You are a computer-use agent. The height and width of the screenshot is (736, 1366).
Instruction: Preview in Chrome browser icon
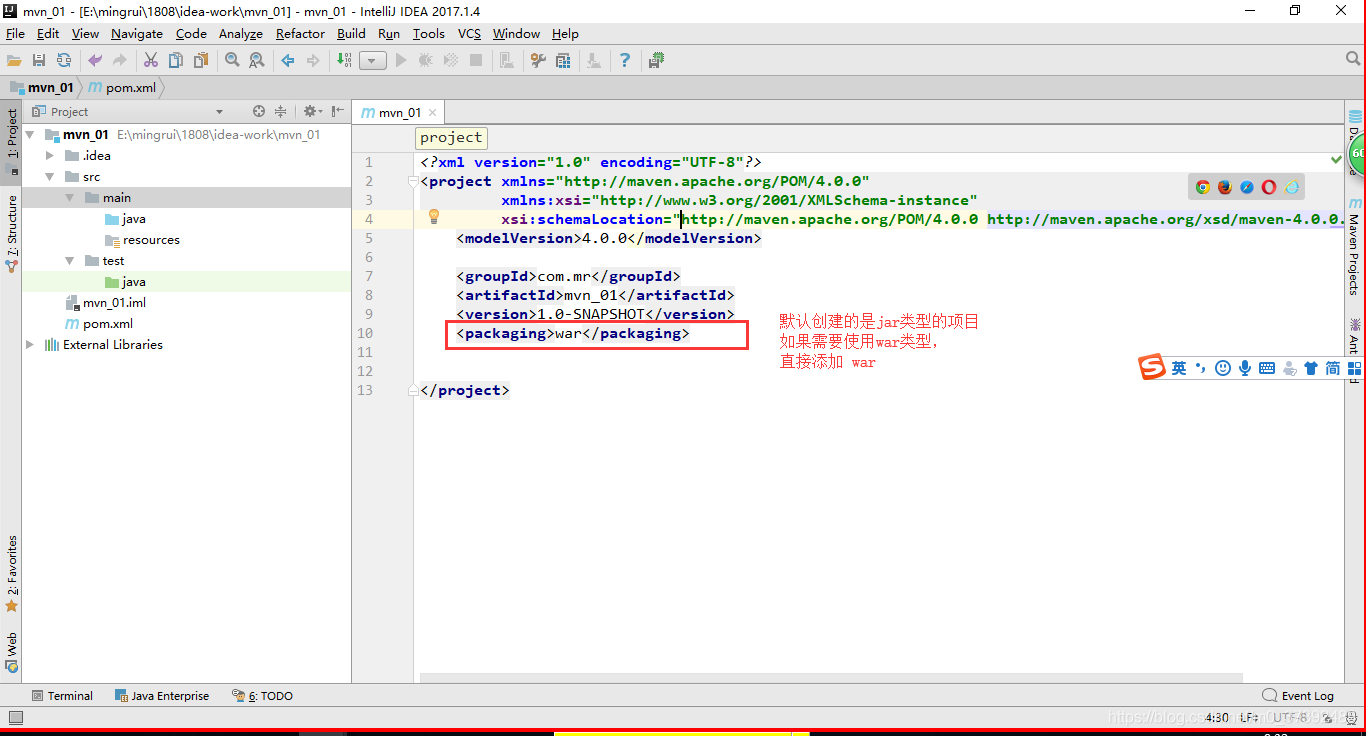(1203, 187)
